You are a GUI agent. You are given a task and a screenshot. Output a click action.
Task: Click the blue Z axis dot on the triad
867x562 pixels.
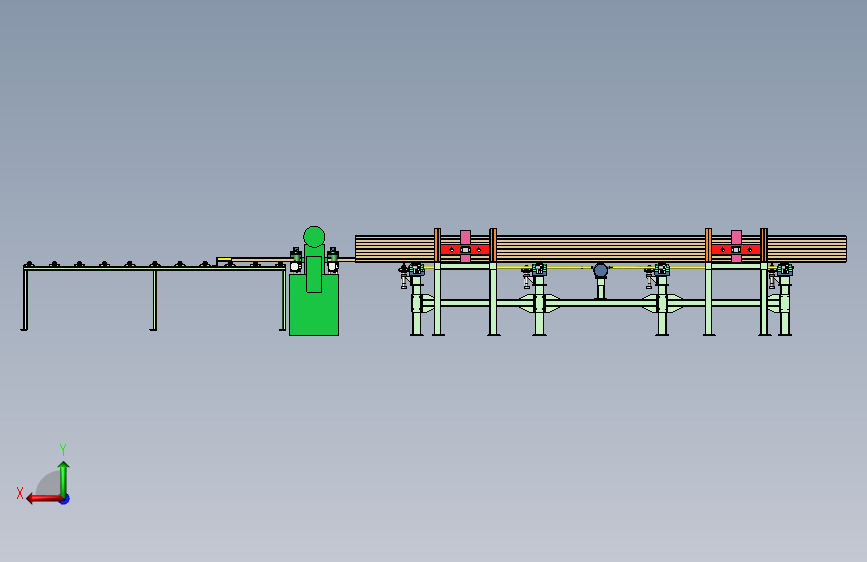coord(65,499)
